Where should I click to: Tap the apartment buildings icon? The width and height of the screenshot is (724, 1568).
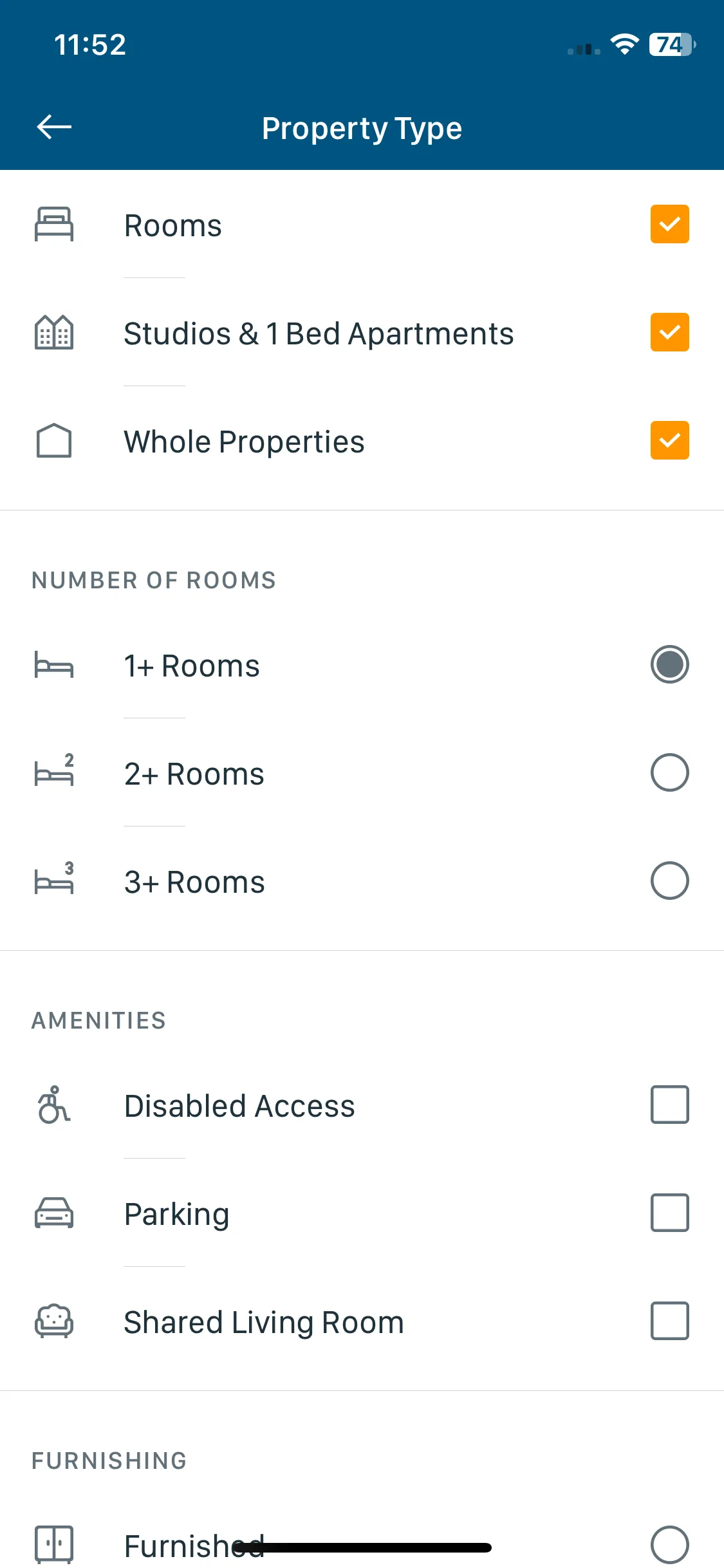54,332
